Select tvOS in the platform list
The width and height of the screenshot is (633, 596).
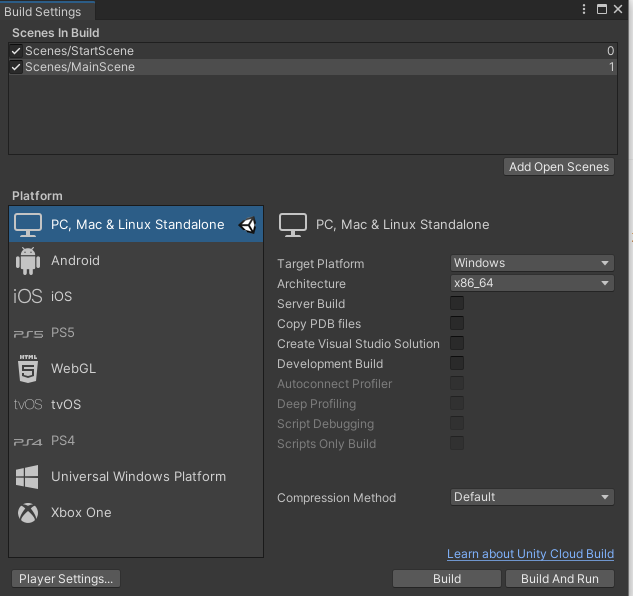point(136,404)
